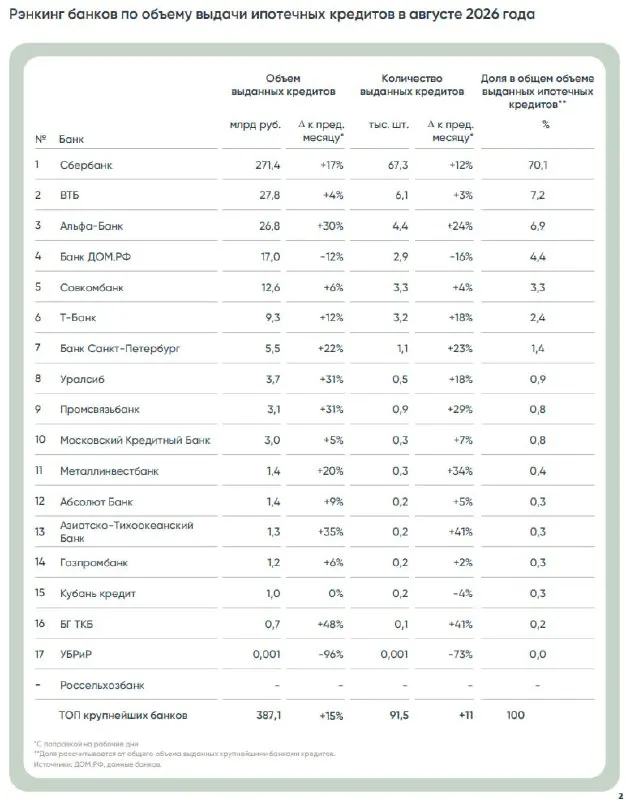The image size is (626, 800).
Task: Select the ВТБ bank entry
Action: tap(69, 195)
